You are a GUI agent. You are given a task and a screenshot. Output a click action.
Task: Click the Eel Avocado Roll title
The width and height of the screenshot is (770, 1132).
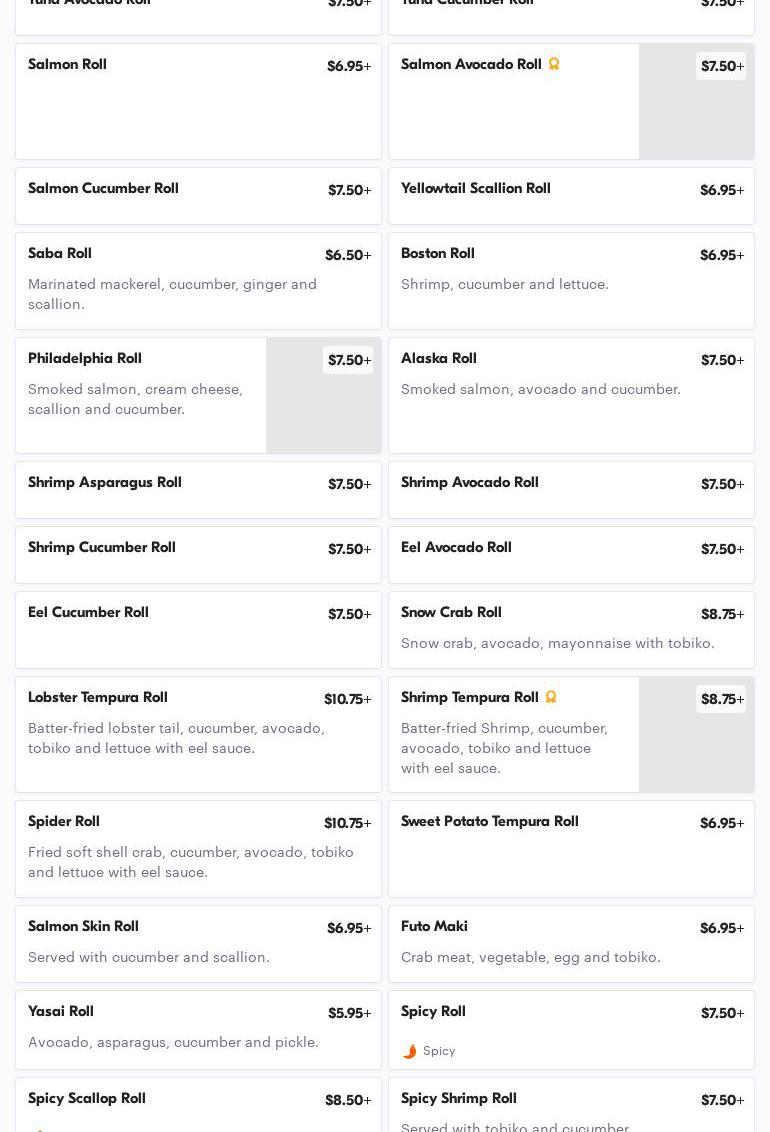(x=456, y=548)
